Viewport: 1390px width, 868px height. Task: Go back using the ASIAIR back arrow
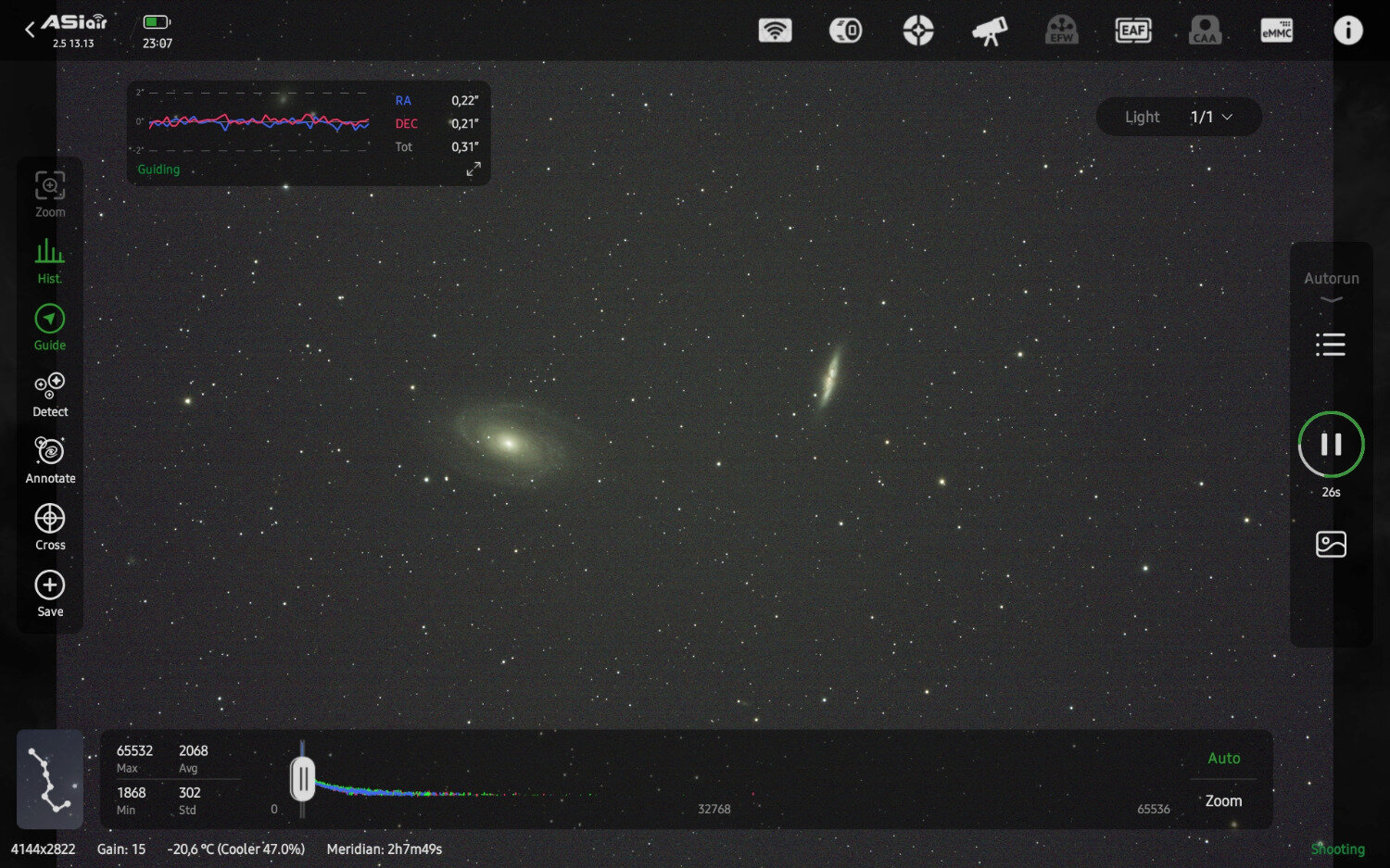(x=30, y=30)
